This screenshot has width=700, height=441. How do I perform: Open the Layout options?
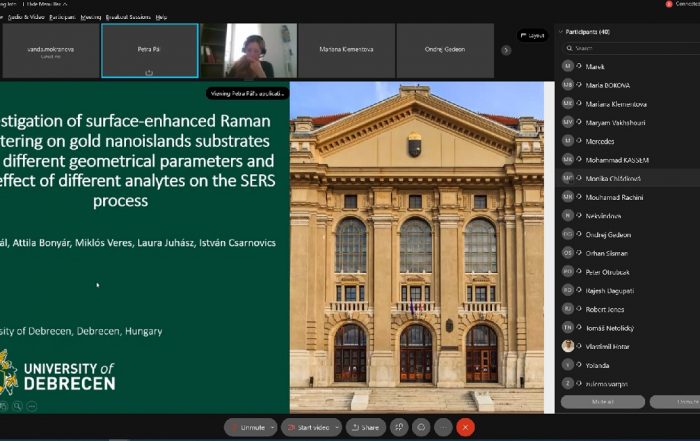coord(533,36)
